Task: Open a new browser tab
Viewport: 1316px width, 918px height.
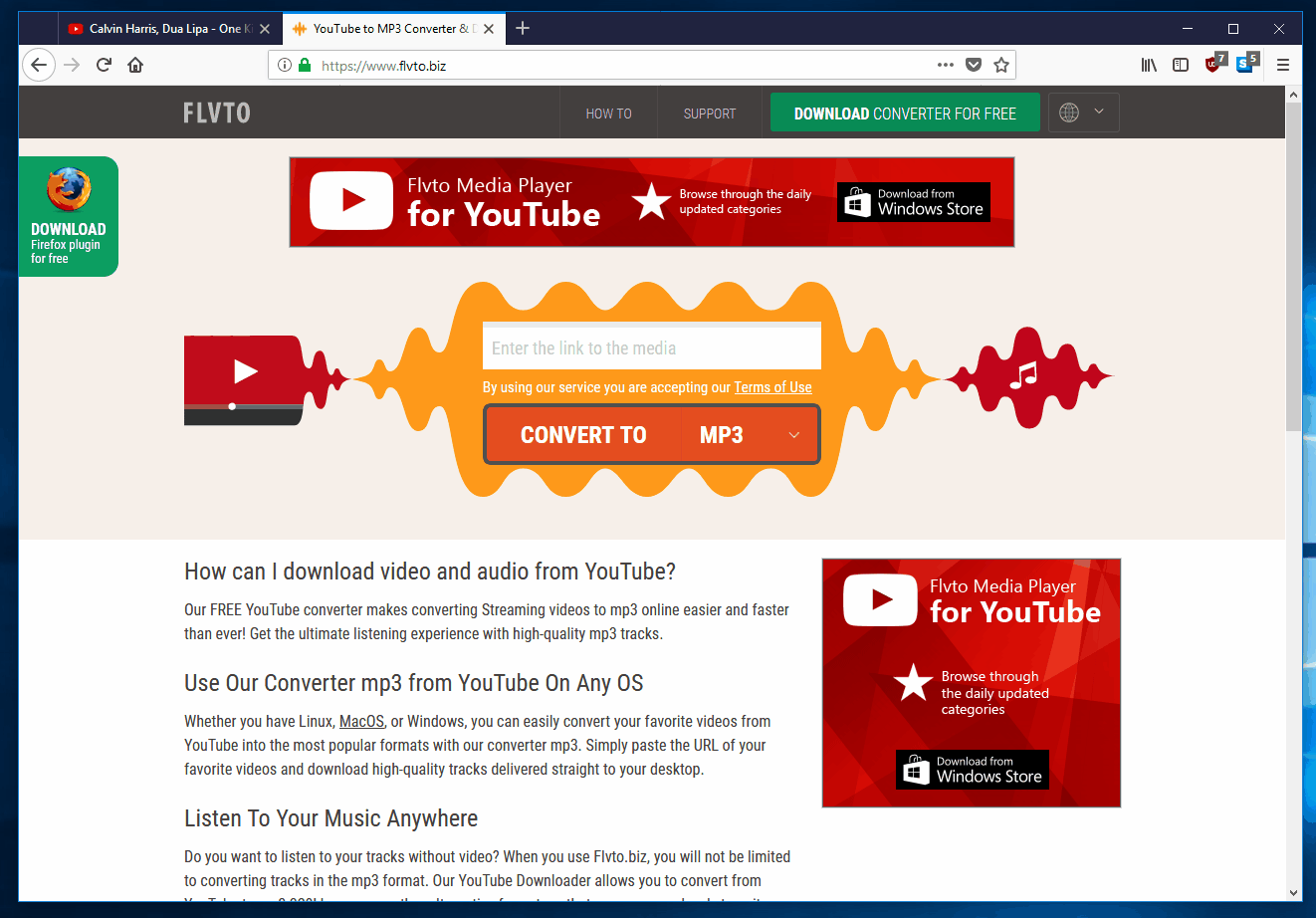Action: pos(523,28)
